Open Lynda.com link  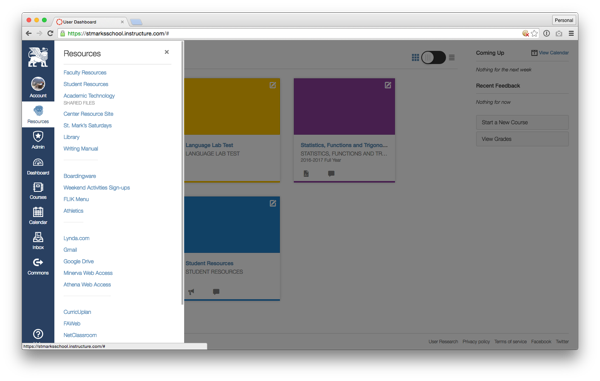(77, 238)
